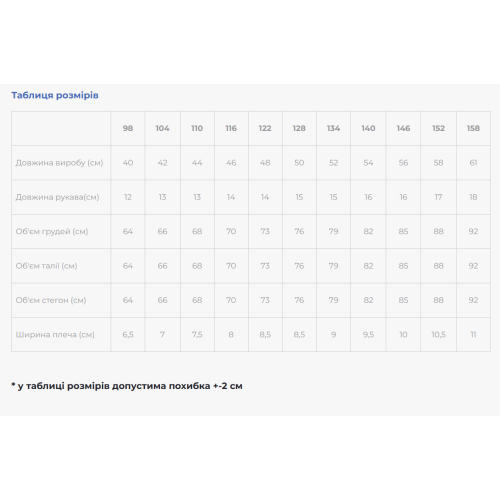The image size is (500, 500).
Task: Click the "Об'єм талії (см)" row label
Action: (x=46, y=266)
